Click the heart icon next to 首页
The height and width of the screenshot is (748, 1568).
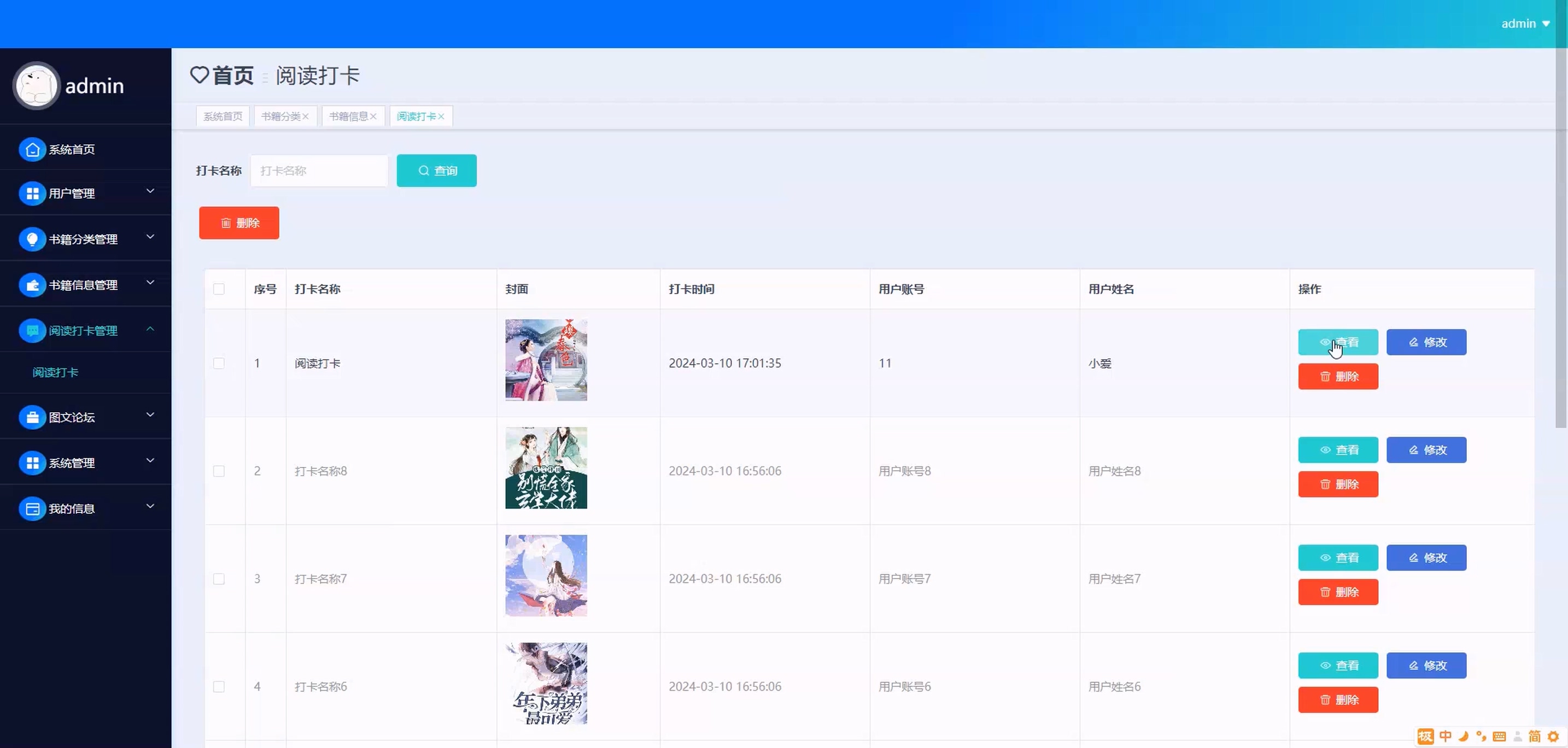(199, 75)
